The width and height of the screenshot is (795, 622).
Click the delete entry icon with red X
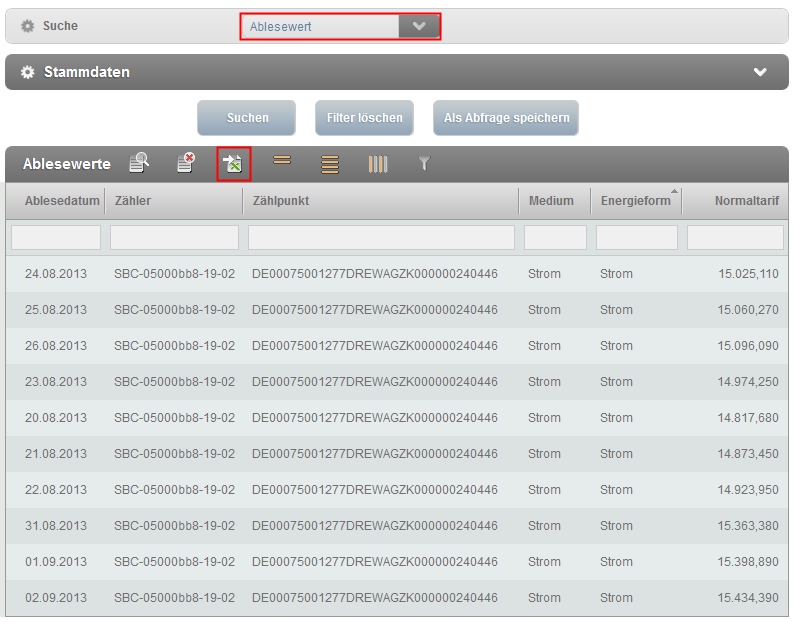coord(186,163)
